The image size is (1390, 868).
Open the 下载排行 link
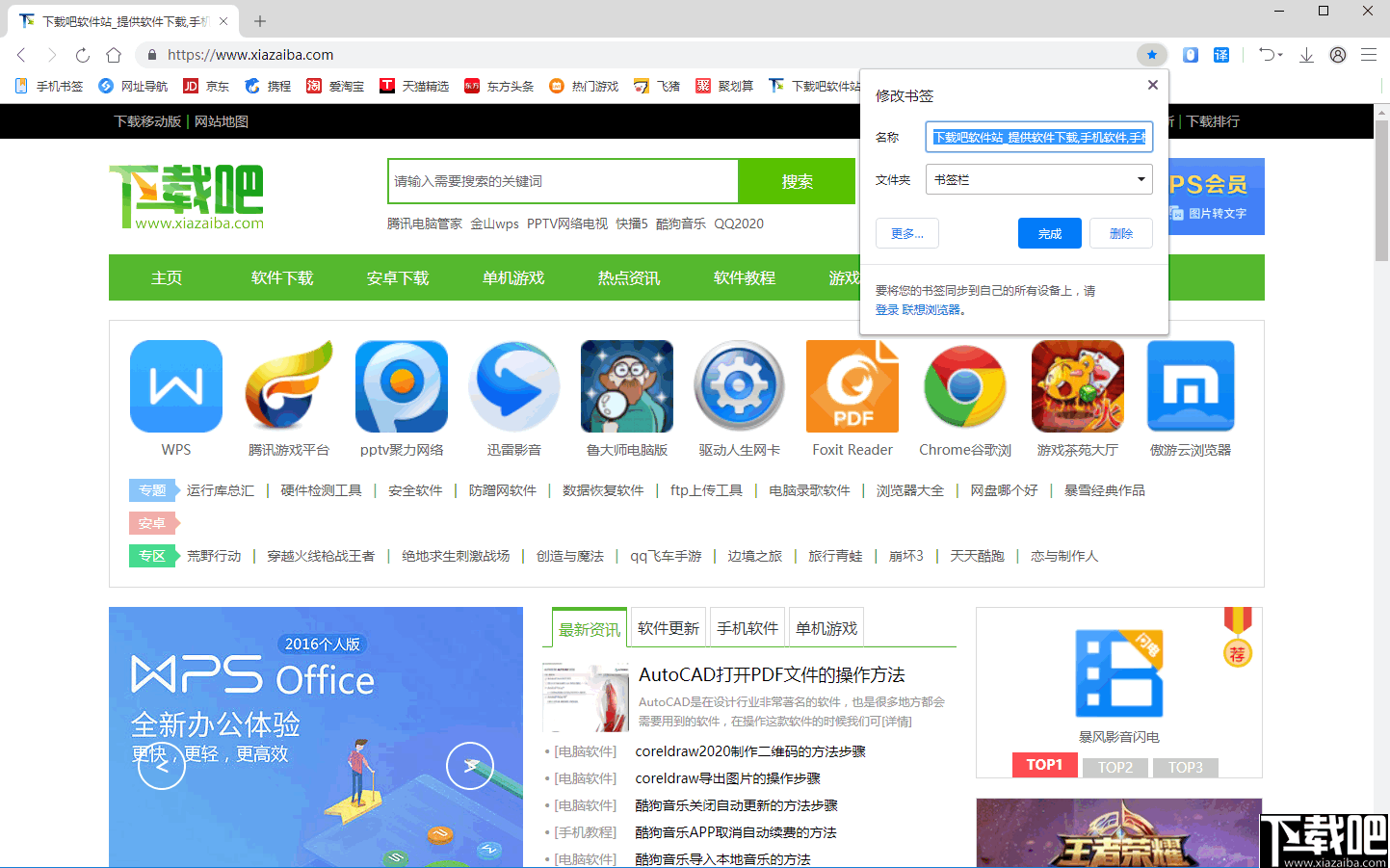(x=1213, y=121)
